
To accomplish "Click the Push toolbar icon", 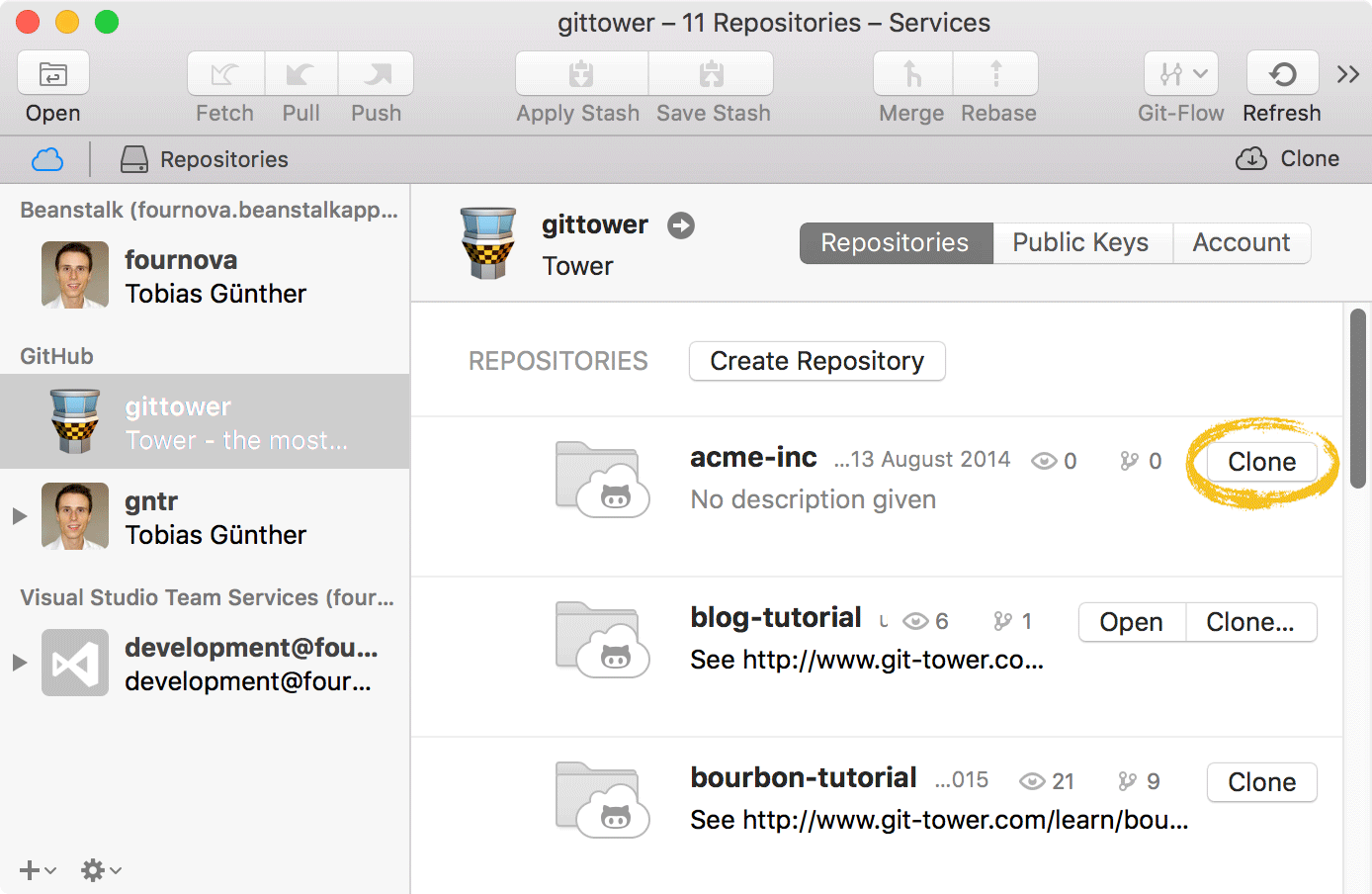I will [376, 74].
